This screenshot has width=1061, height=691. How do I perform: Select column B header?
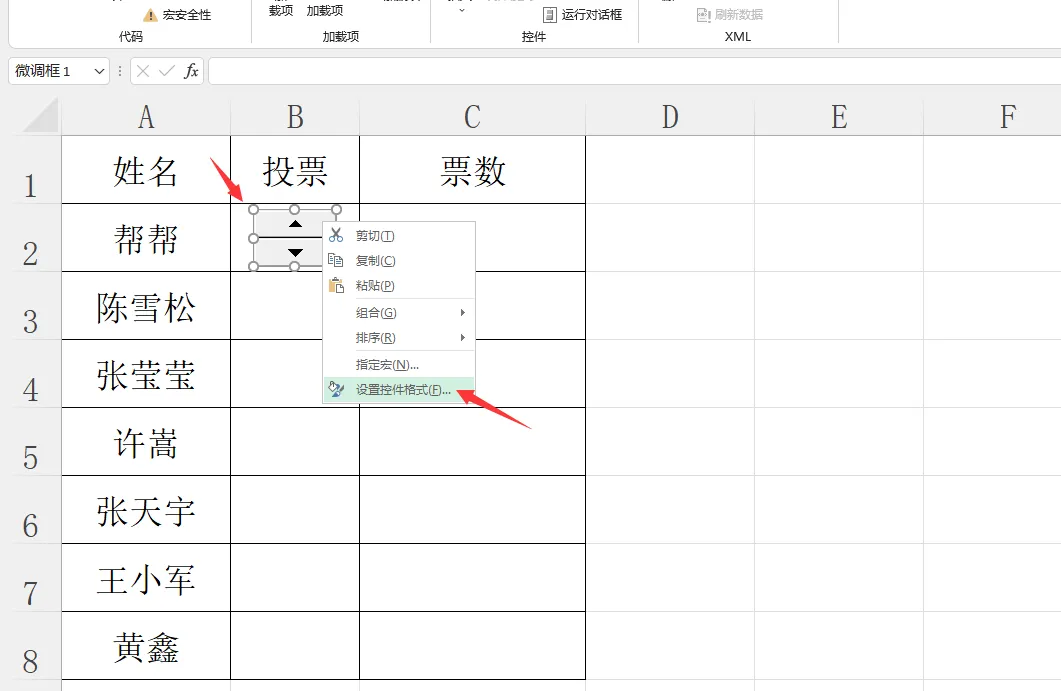(295, 117)
